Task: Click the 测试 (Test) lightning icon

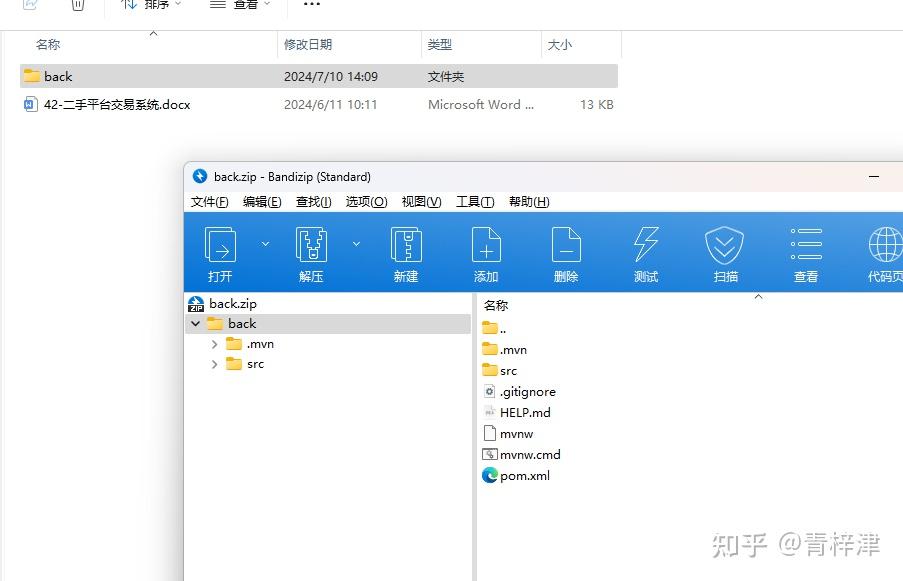Action: click(646, 245)
